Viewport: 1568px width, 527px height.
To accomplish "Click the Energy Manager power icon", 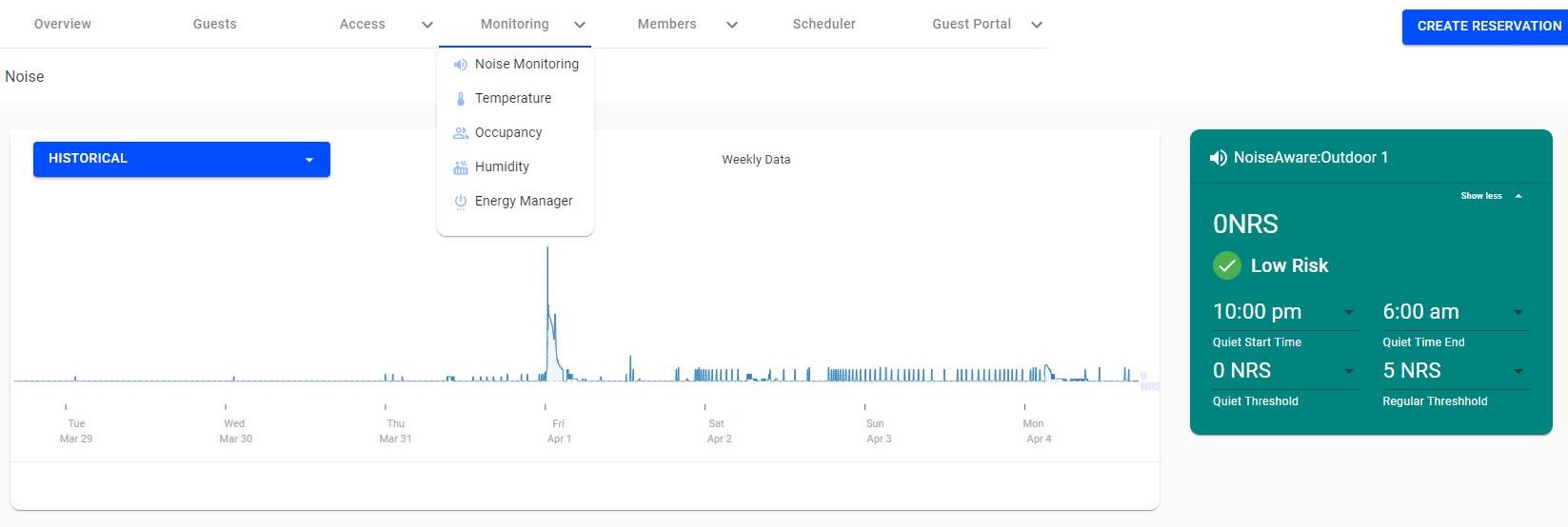I will click(x=460, y=202).
